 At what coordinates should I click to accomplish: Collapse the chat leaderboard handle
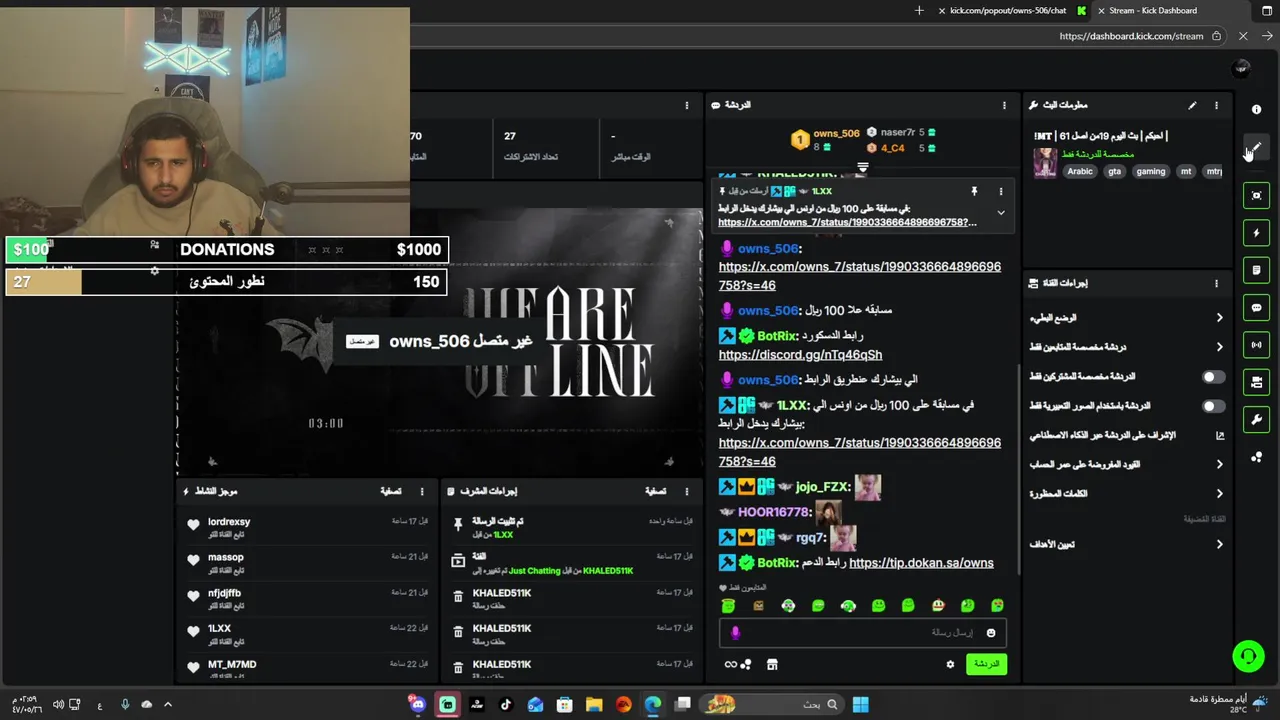(863, 167)
